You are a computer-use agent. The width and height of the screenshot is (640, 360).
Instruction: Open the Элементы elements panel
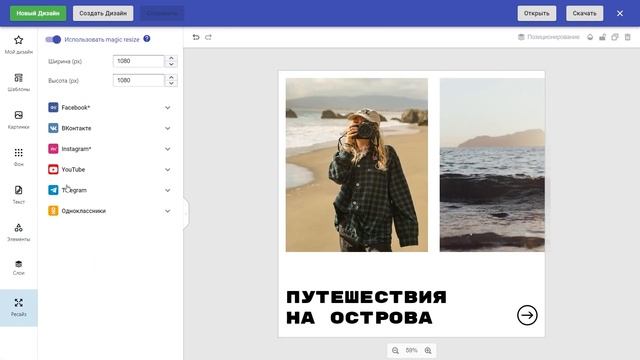click(18, 232)
